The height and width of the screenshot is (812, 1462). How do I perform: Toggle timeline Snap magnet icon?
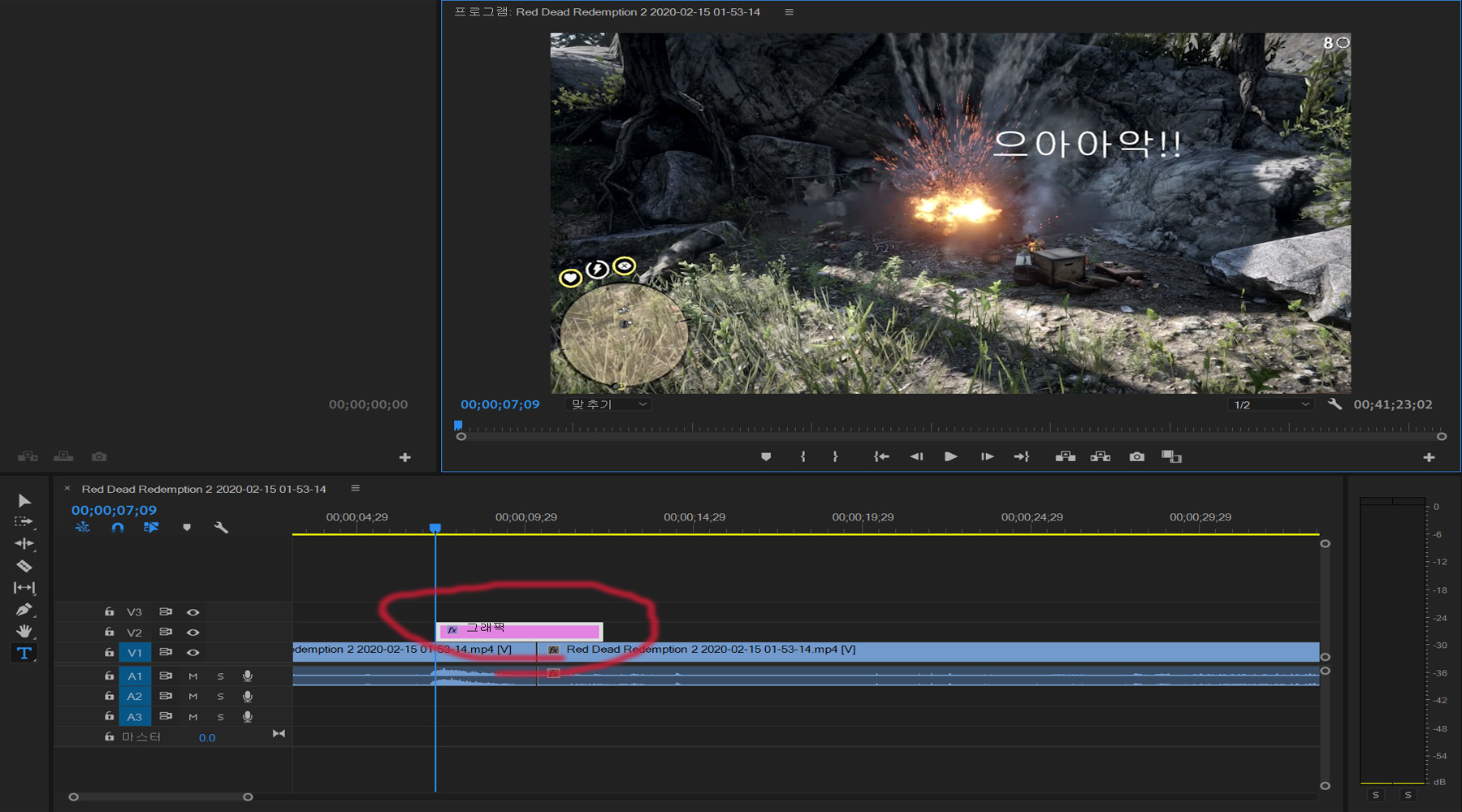118,527
